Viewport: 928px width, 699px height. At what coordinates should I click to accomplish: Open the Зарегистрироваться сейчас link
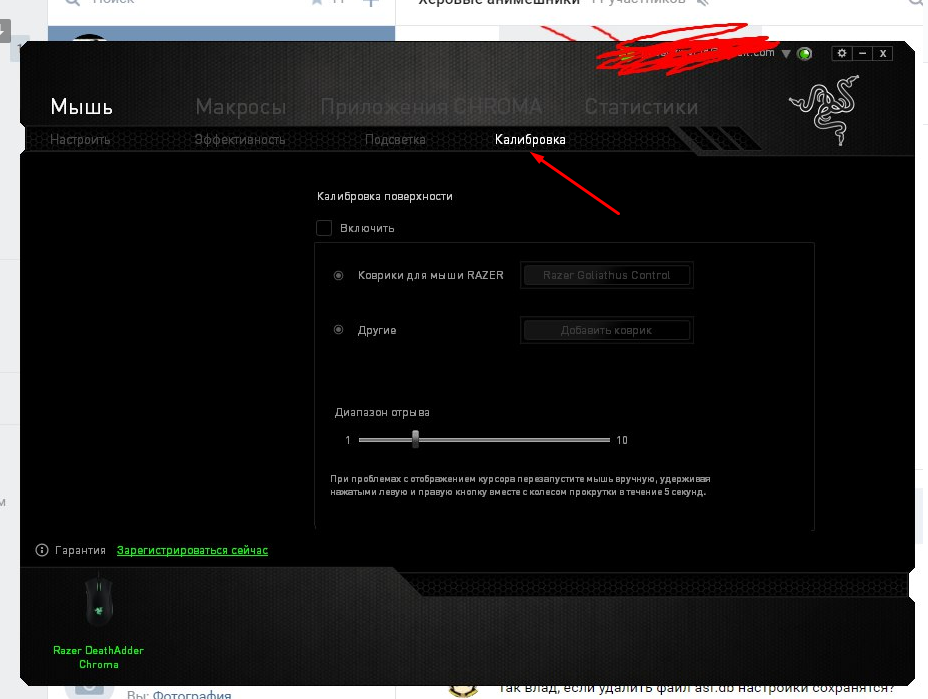click(192, 550)
